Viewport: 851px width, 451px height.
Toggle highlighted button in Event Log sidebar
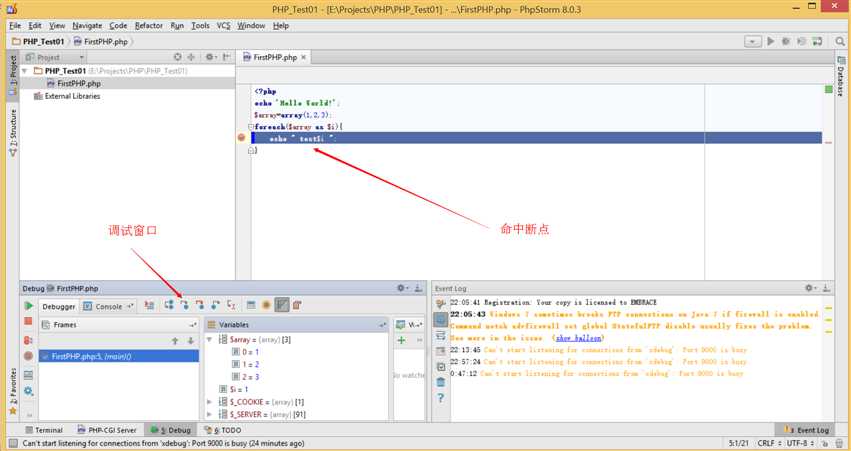[x=441, y=320]
